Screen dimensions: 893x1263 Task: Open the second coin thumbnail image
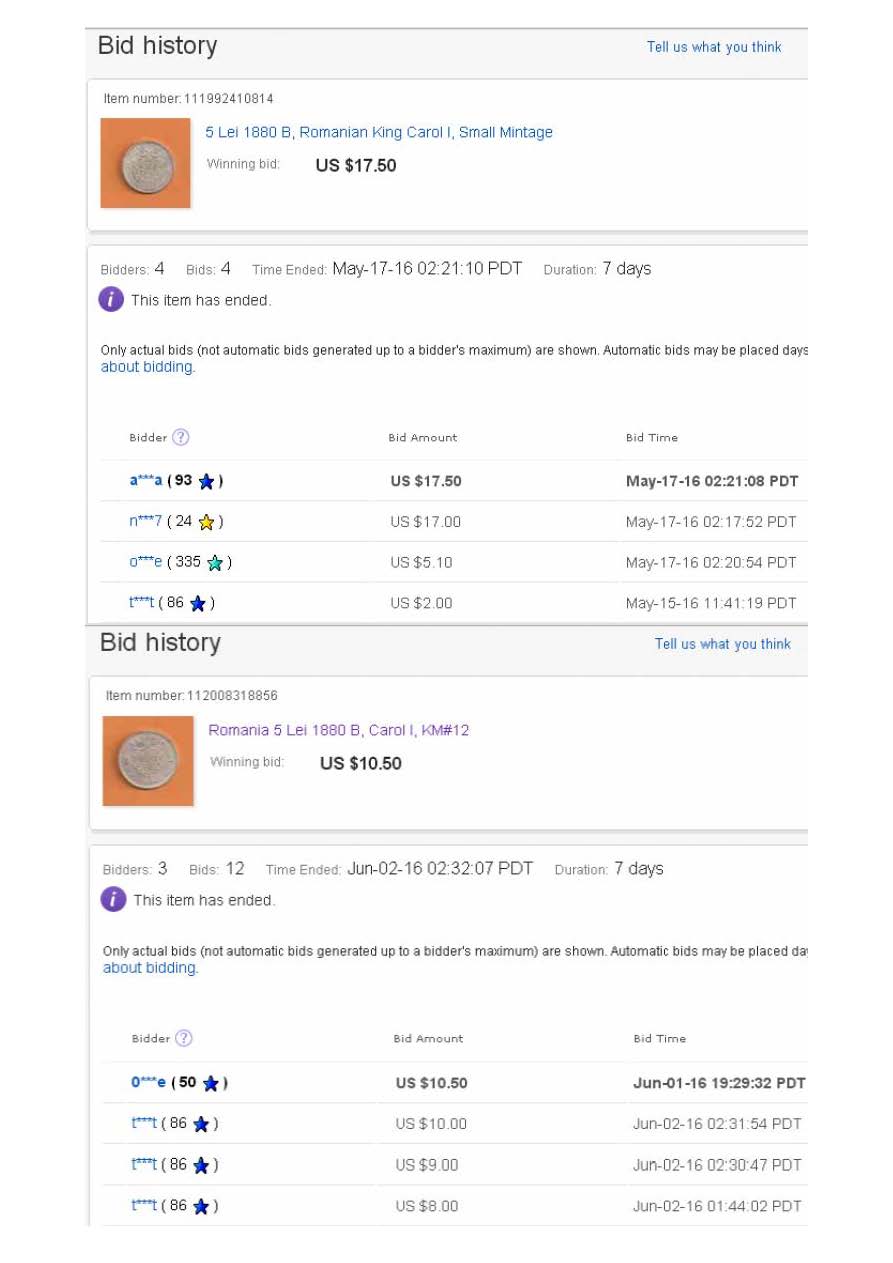(148, 760)
